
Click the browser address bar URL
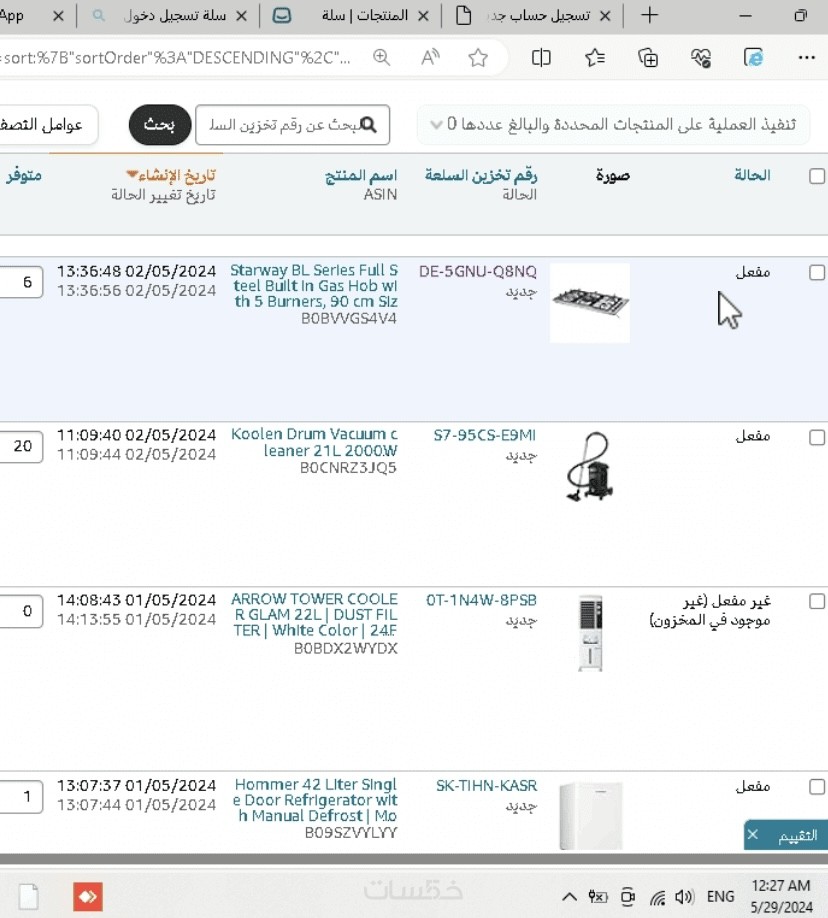[176, 57]
